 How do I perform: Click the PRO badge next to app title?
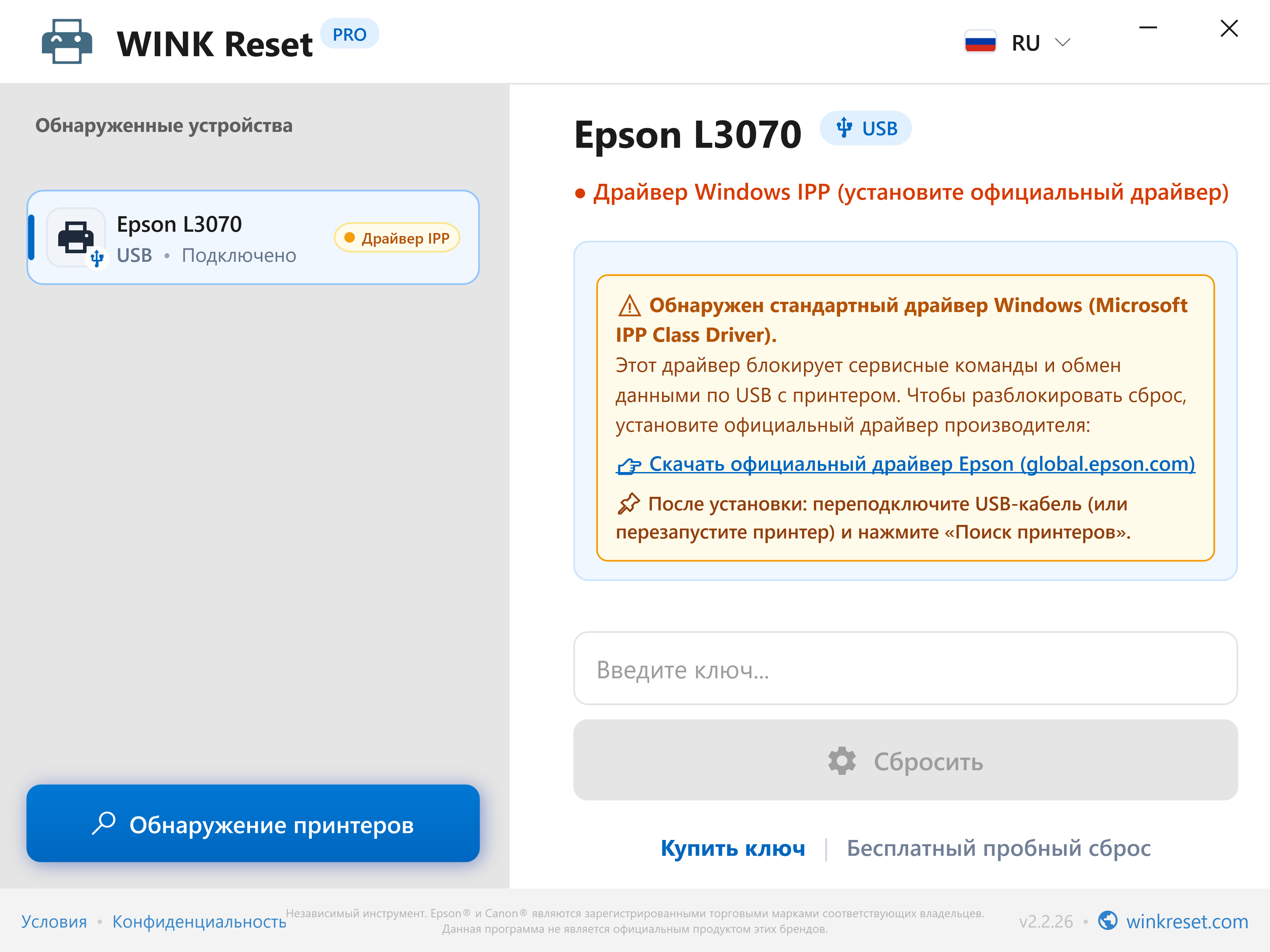click(349, 34)
